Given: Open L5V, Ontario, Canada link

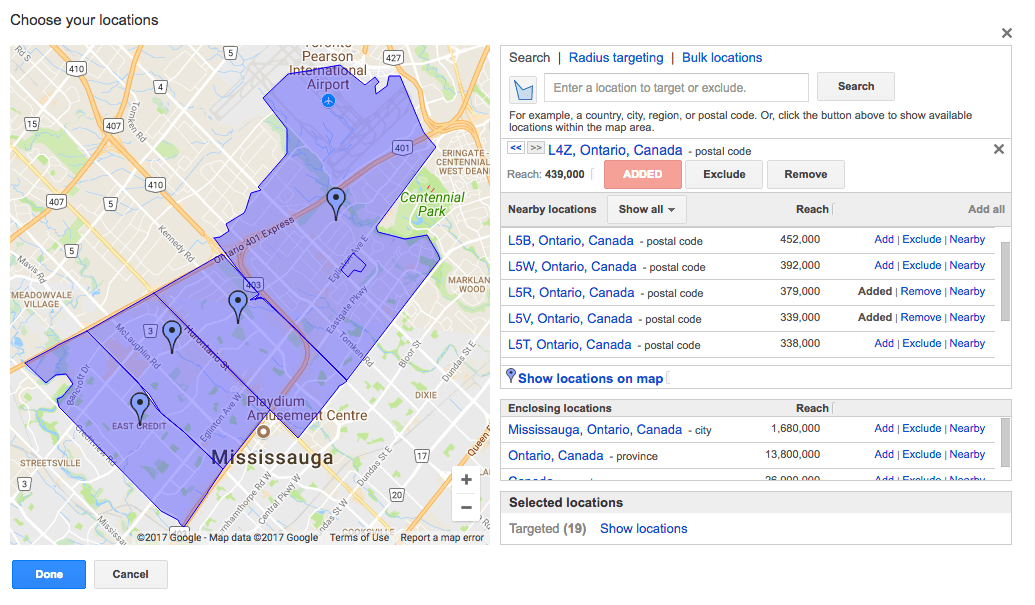Looking at the screenshot, I should tap(570, 319).
